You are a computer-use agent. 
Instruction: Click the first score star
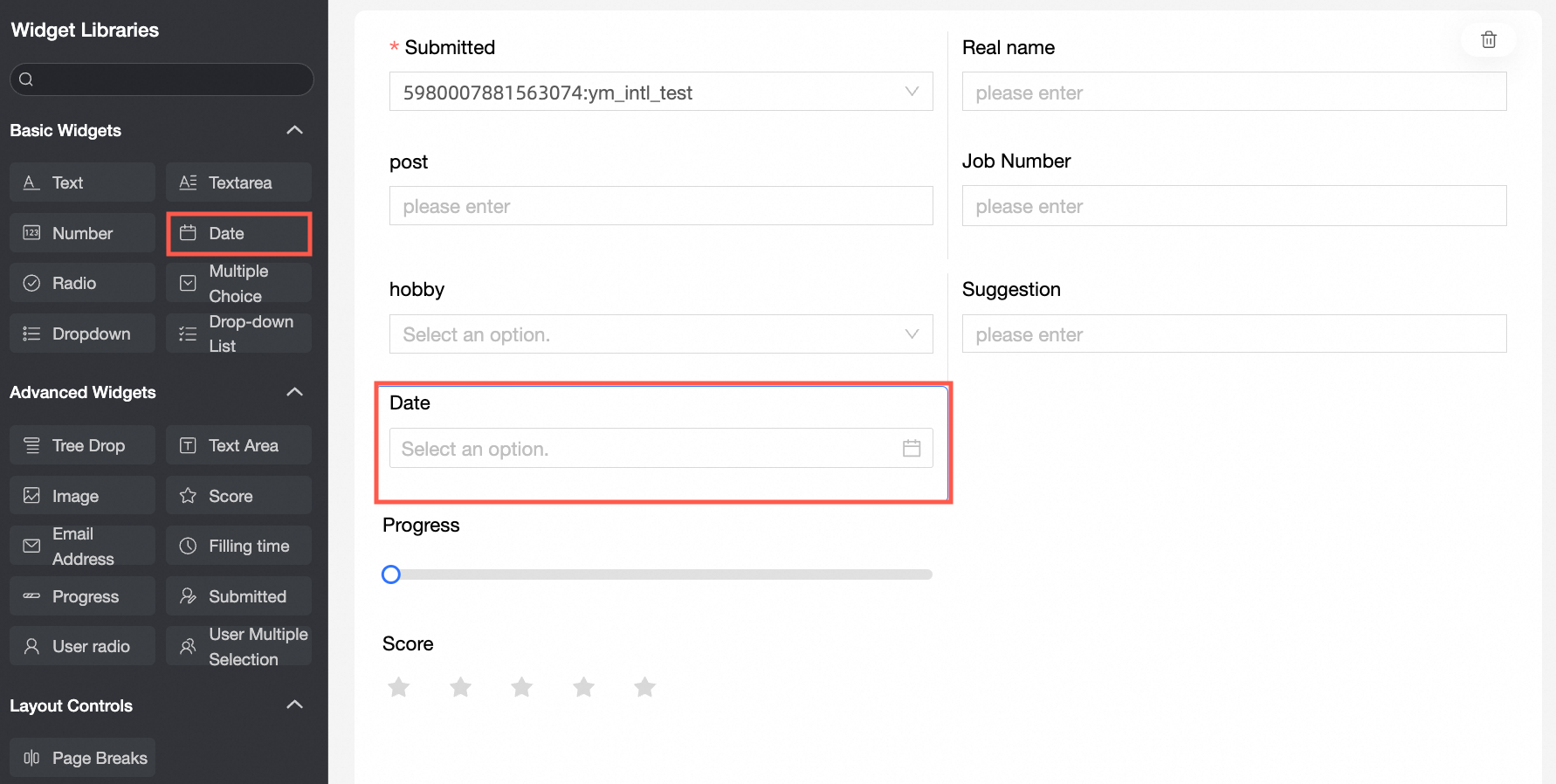(399, 687)
